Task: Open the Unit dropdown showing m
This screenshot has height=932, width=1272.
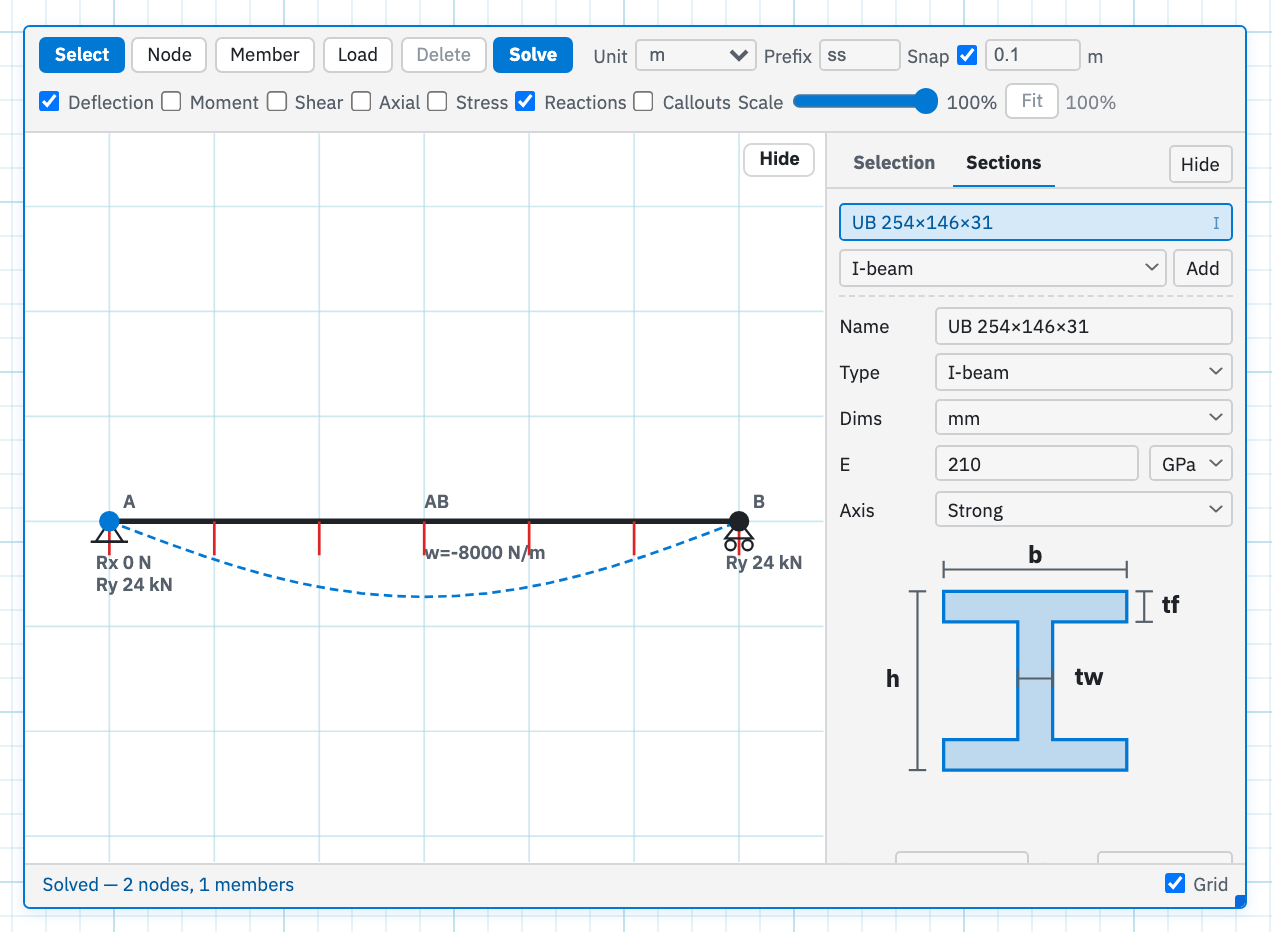Action: click(x=696, y=55)
